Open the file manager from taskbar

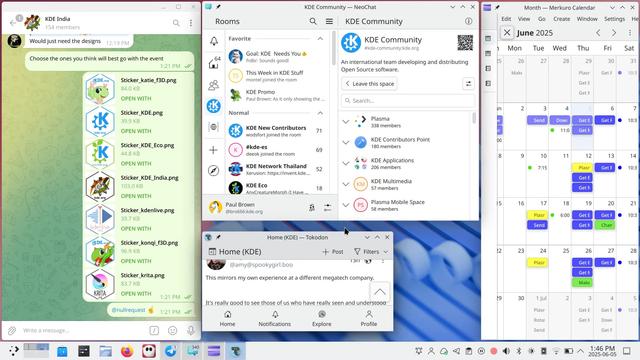point(105,351)
